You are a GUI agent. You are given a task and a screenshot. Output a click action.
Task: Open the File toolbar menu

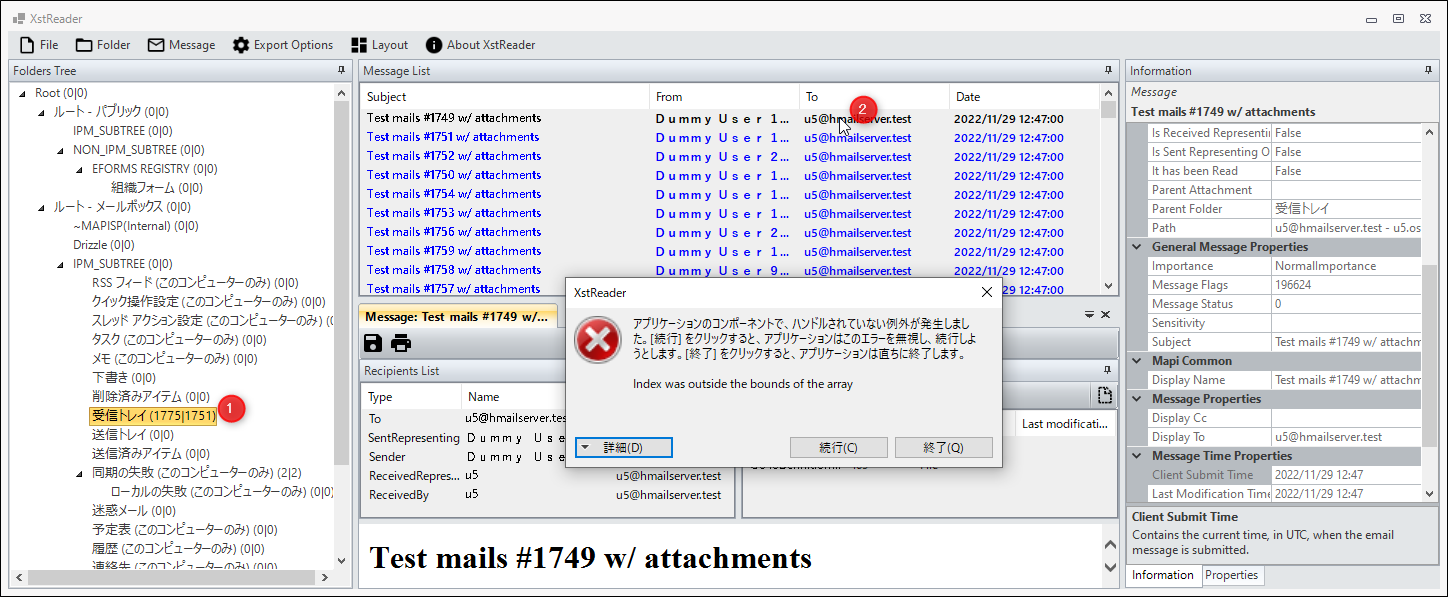click(39, 45)
